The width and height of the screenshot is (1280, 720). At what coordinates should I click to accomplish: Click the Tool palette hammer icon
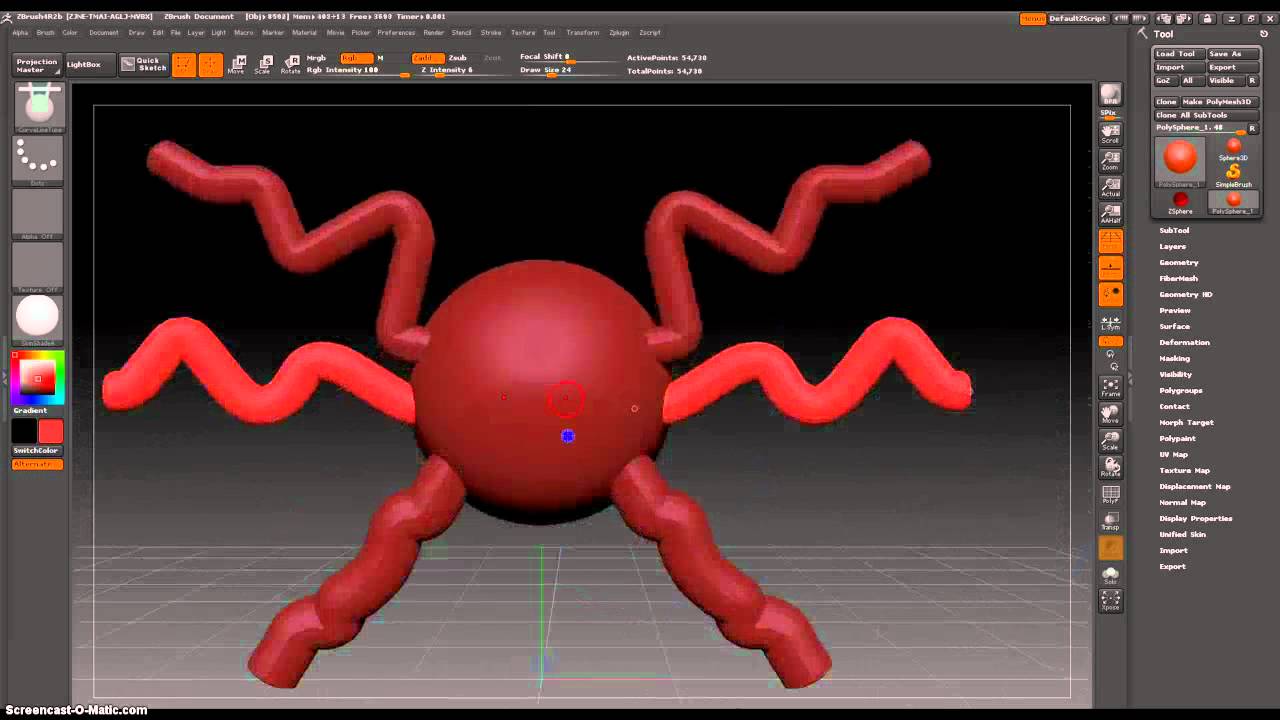point(1142,33)
